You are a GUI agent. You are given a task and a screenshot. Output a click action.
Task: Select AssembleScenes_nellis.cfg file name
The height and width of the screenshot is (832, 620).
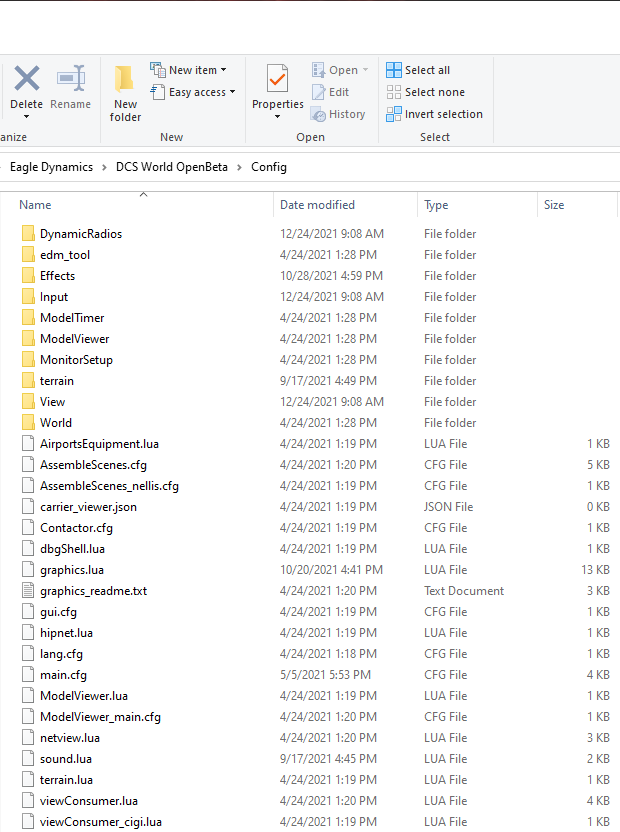pos(109,486)
